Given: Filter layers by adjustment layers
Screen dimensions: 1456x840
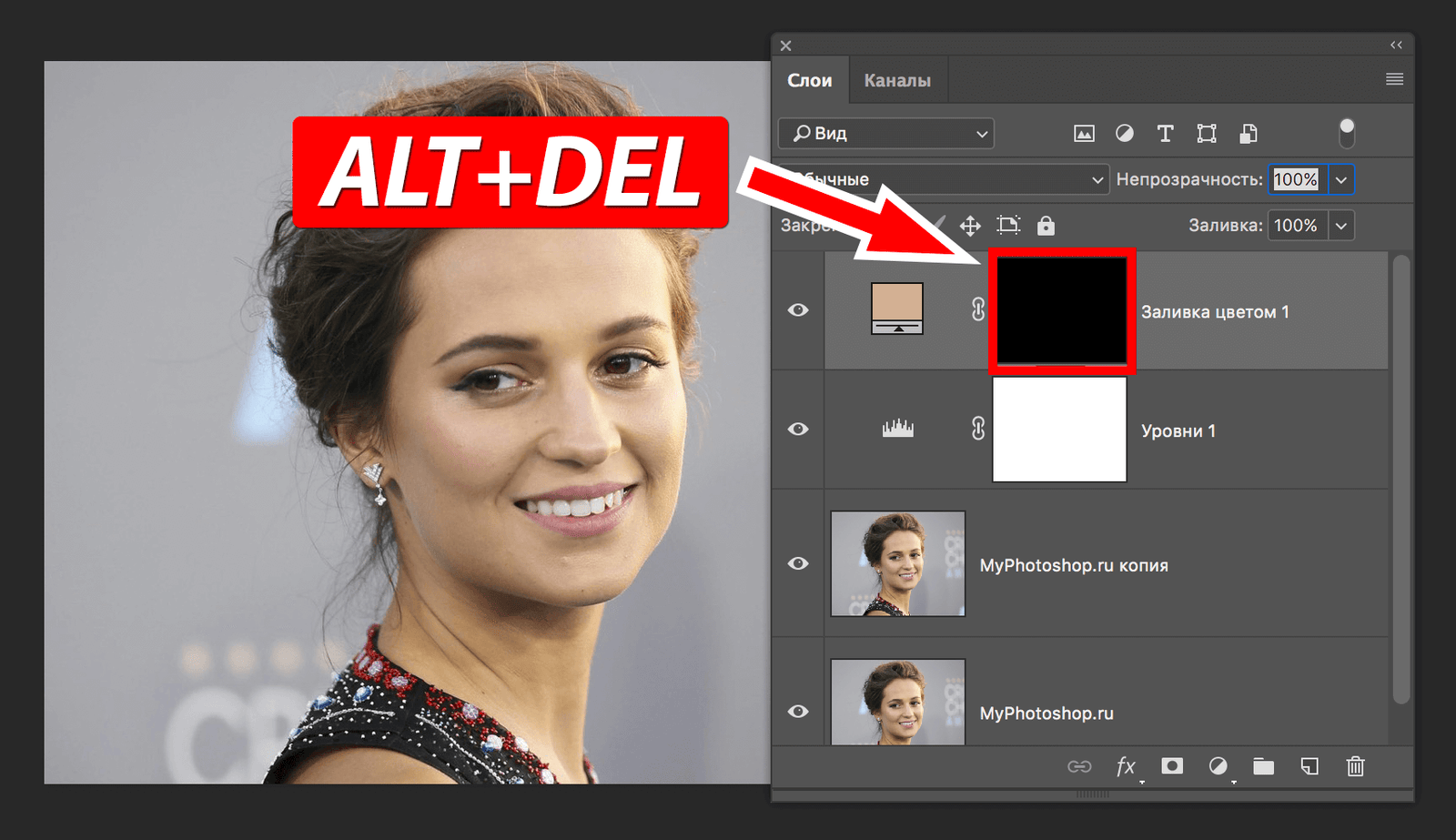Looking at the screenshot, I should 1125,133.
